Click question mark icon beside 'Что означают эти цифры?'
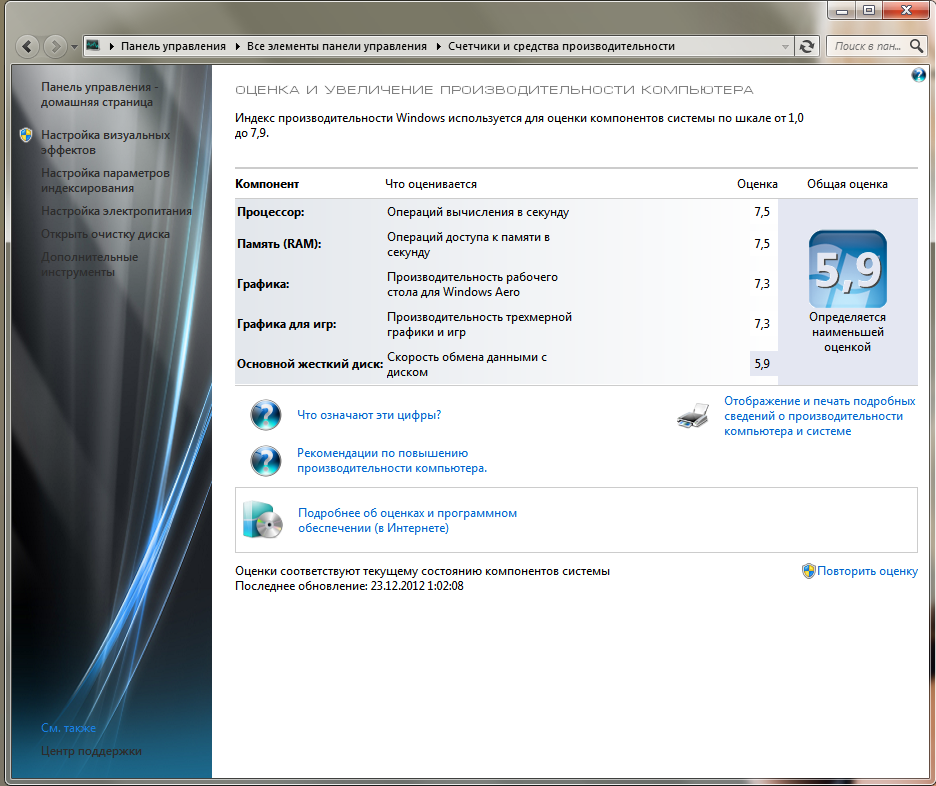Screen dimensions: 936x786 (266, 415)
